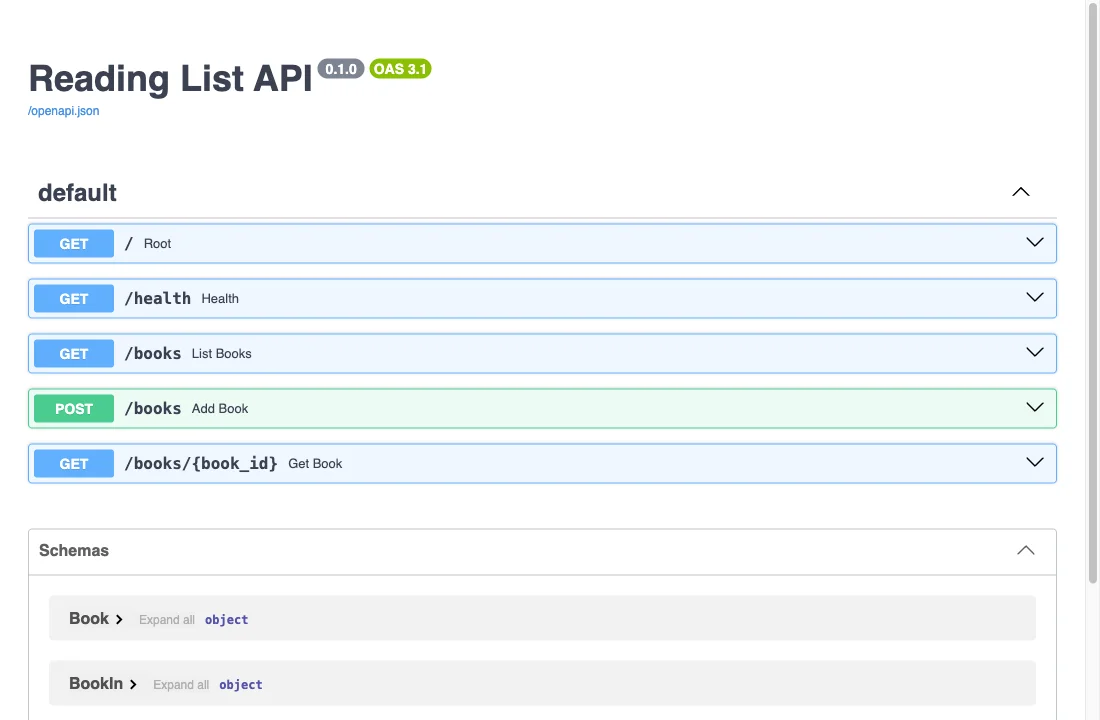The image size is (1100, 720).
Task: Click the Schemas heading text
Action: click(74, 550)
